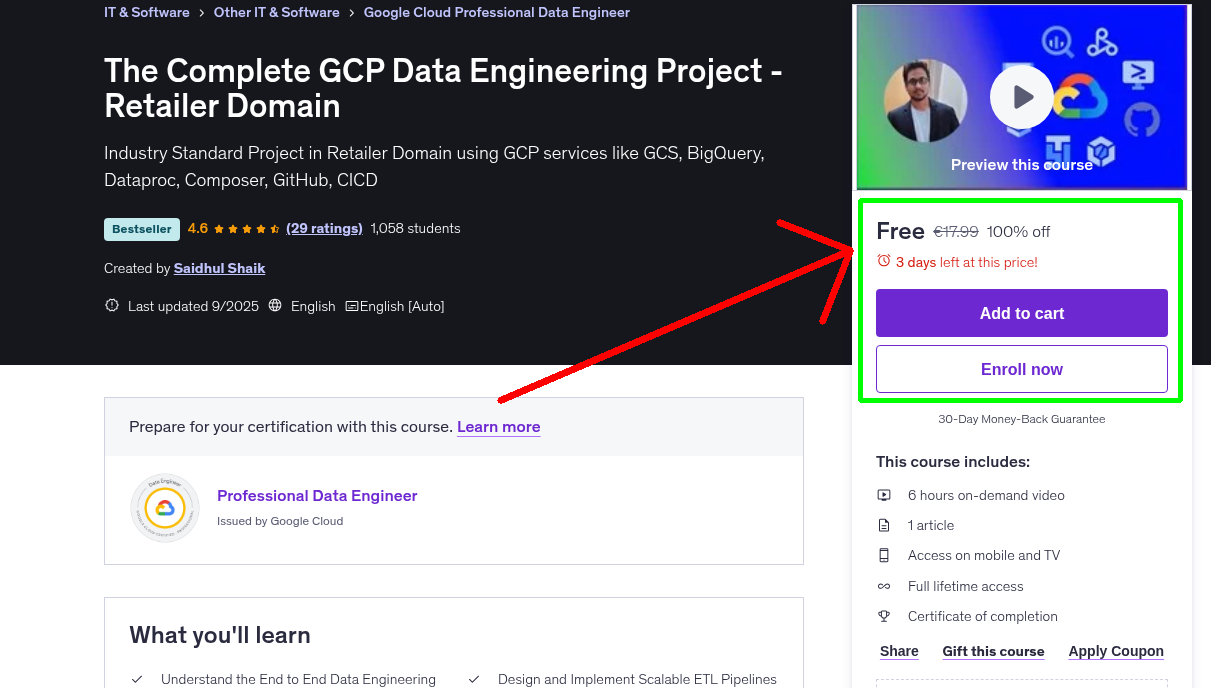Click Add to cart
1211x688 pixels.
click(x=1021, y=312)
